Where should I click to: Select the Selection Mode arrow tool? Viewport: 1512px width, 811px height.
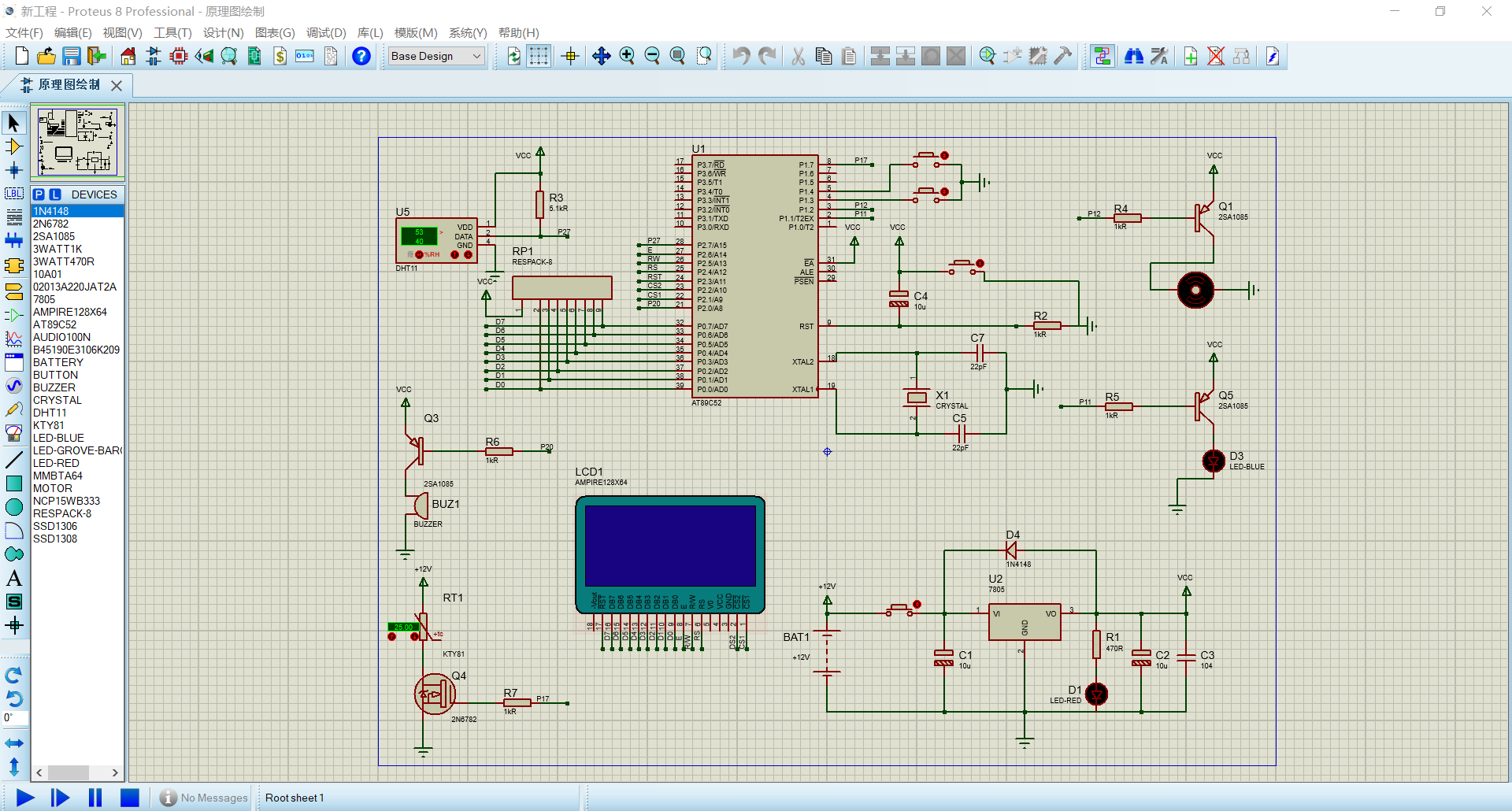14,123
